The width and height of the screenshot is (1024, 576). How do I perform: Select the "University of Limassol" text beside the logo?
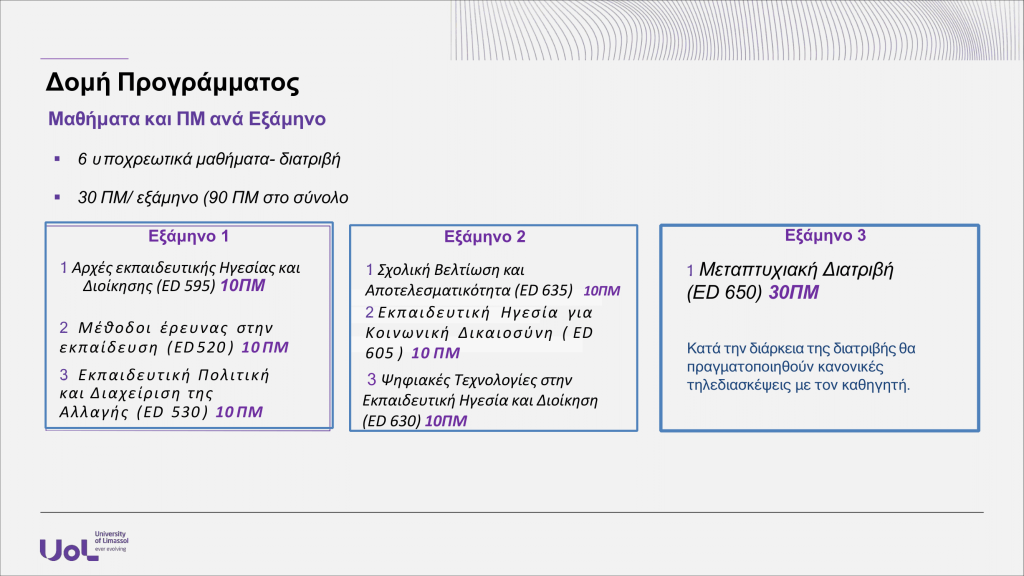(110, 540)
